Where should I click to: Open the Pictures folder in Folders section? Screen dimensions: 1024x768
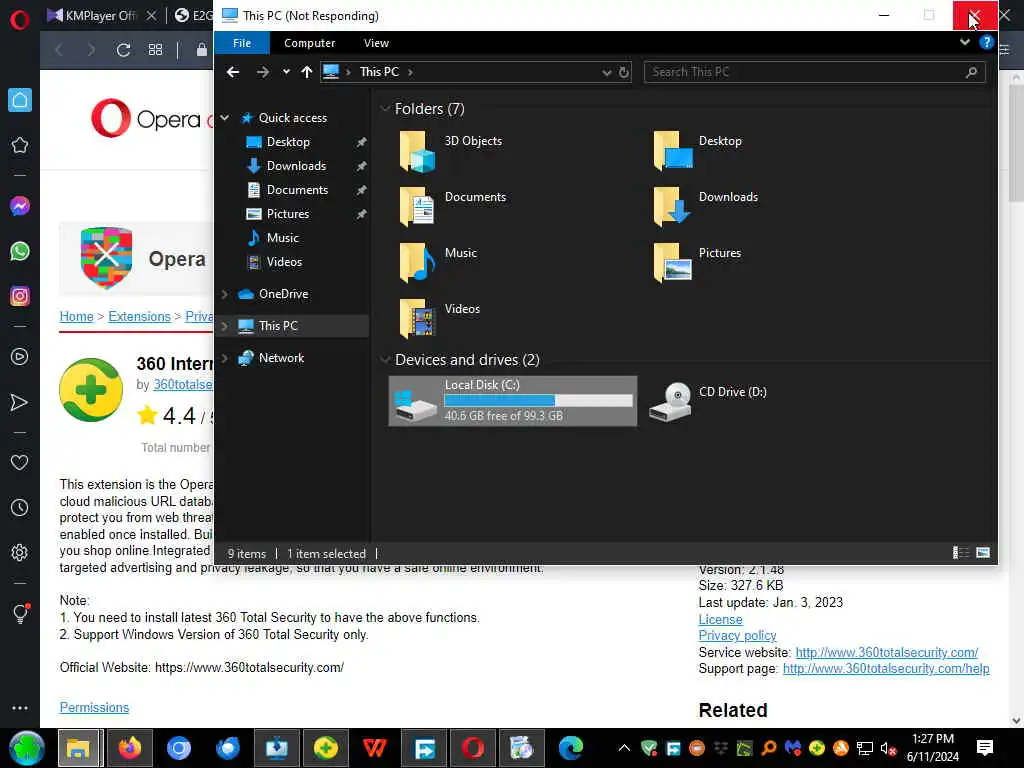click(x=697, y=261)
